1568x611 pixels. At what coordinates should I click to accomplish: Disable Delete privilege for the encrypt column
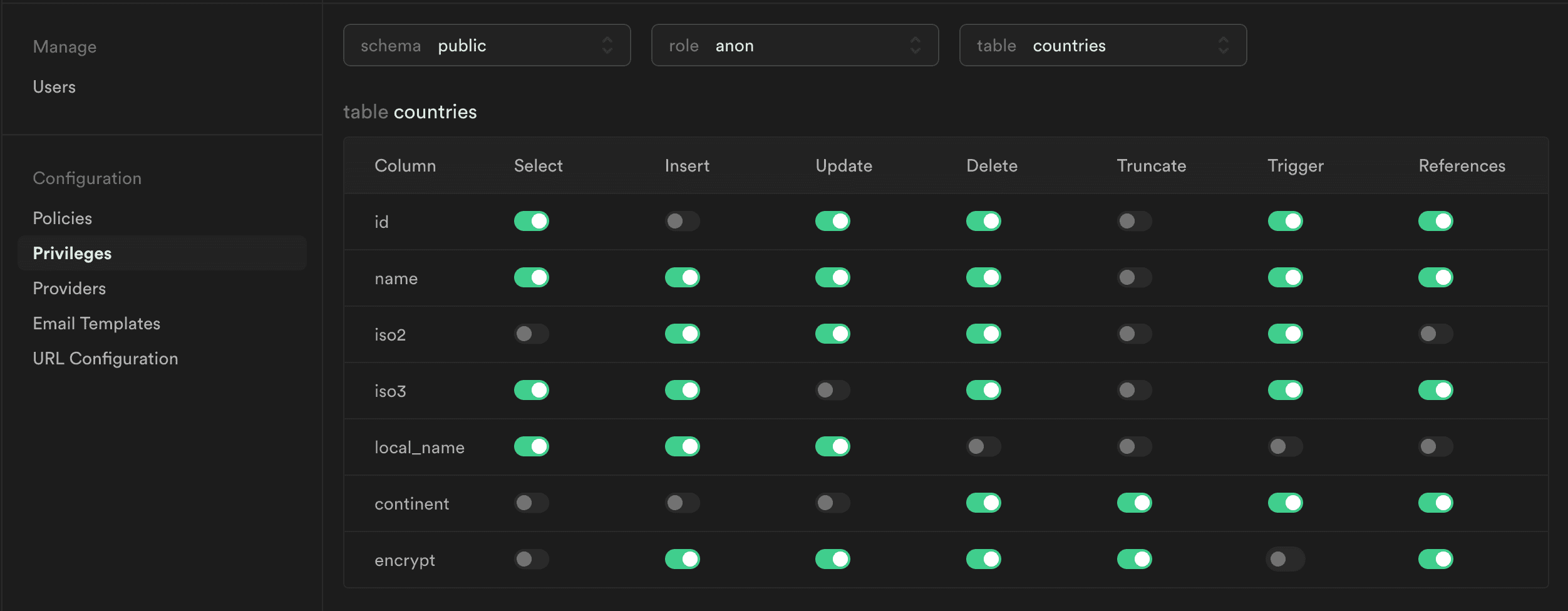pyautogui.click(x=983, y=559)
